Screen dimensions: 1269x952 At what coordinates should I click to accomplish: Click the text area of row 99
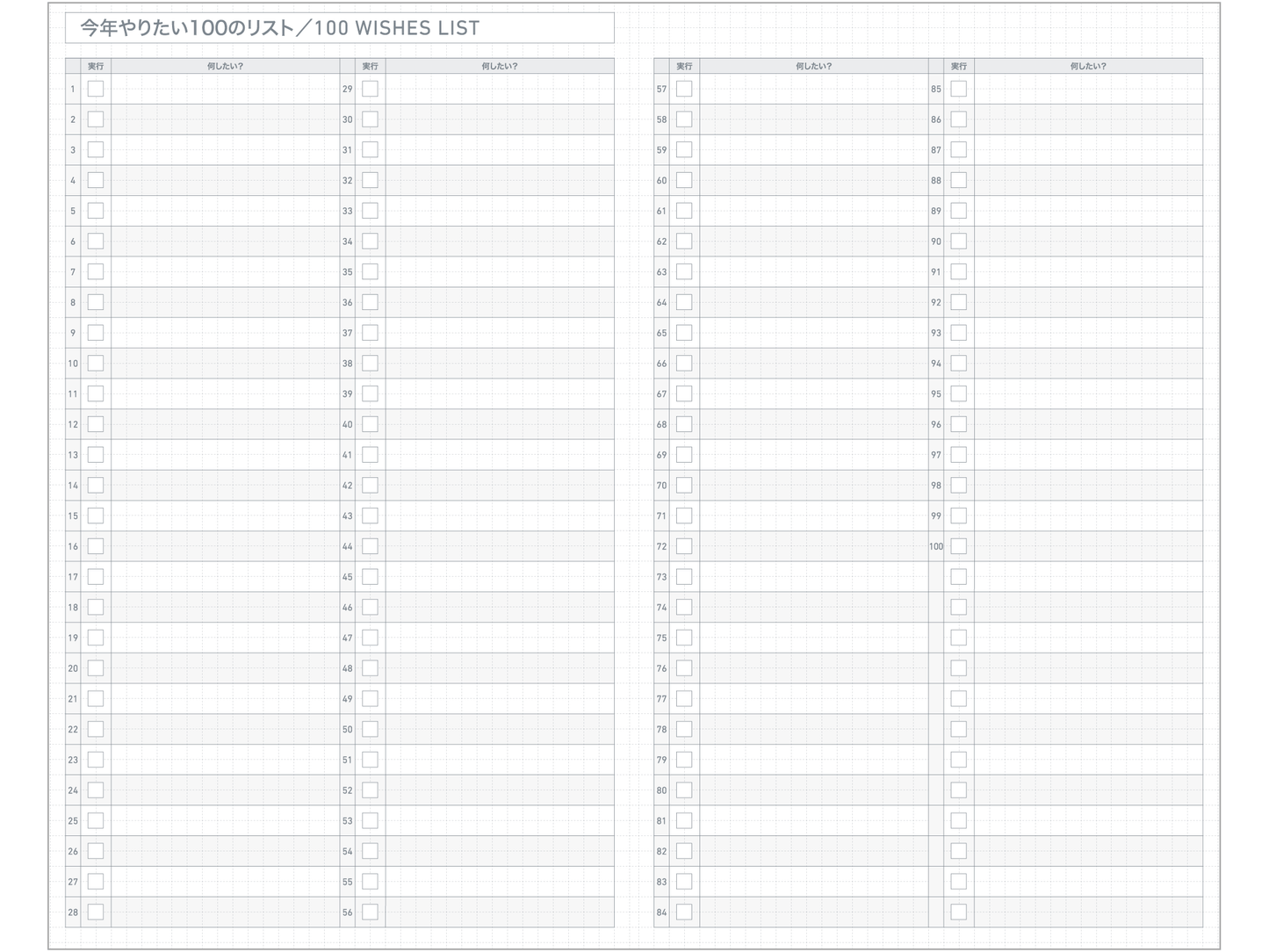coord(1088,516)
